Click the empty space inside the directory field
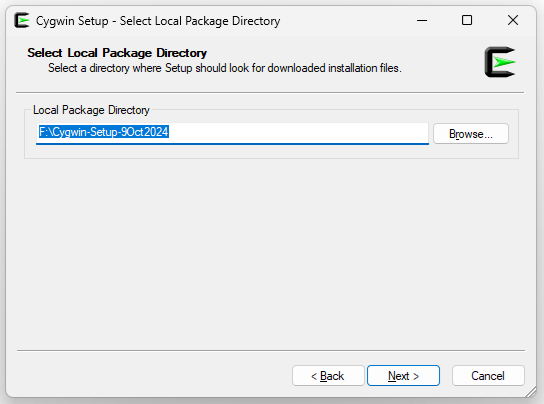Screen dimensions: 544x404 (x=298, y=133)
